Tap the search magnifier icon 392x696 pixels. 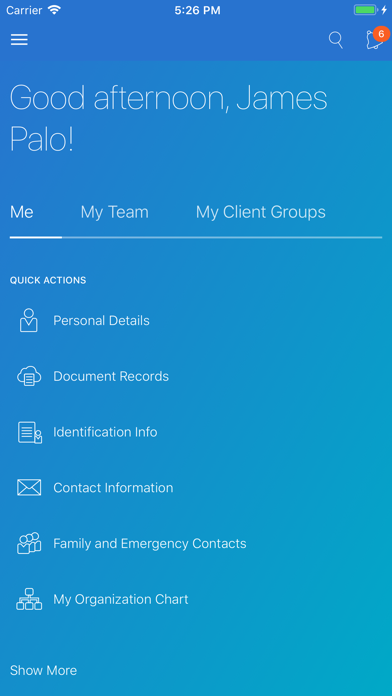pos(336,40)
